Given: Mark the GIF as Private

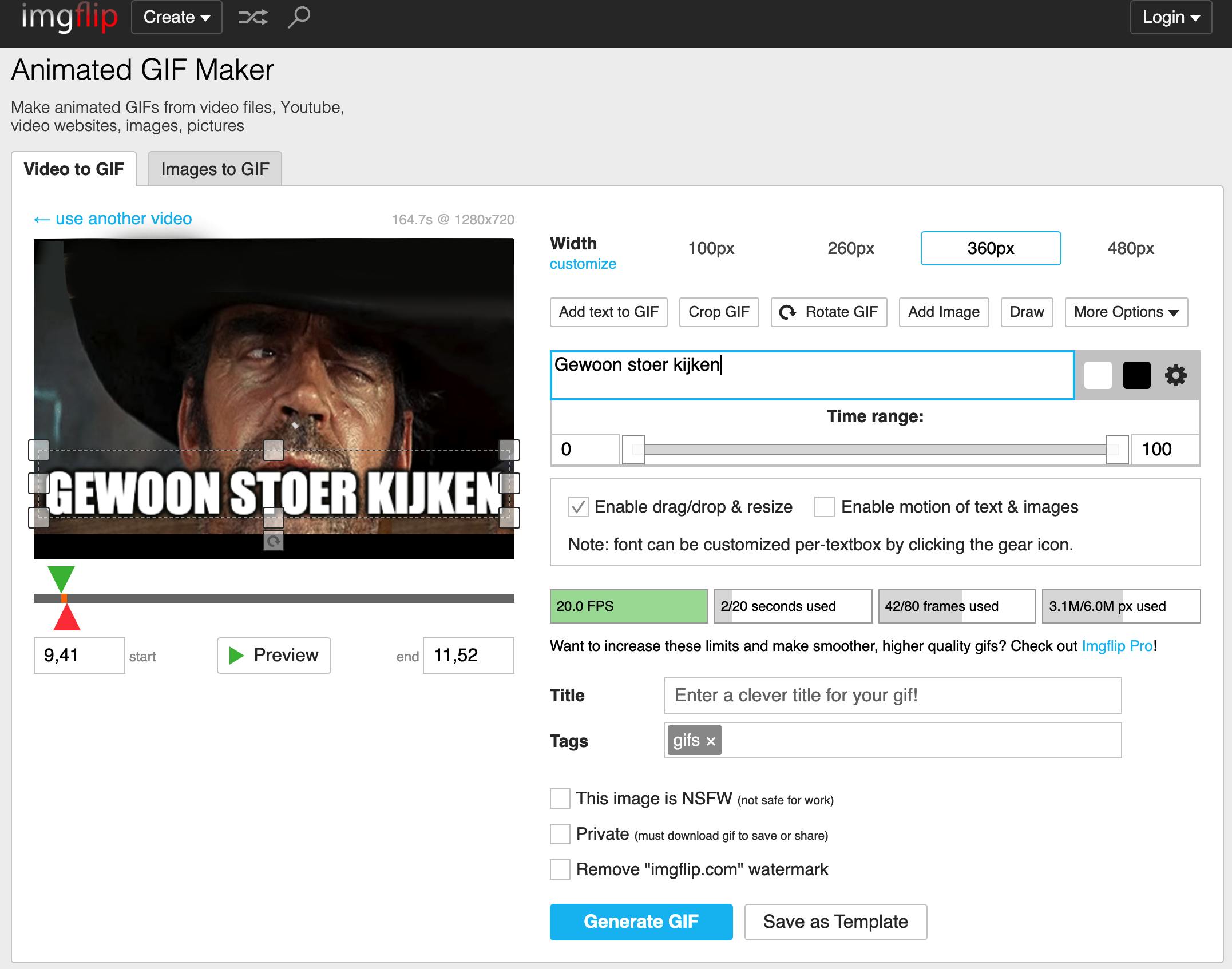Looking at the screenshot, I should coord(560,834).
